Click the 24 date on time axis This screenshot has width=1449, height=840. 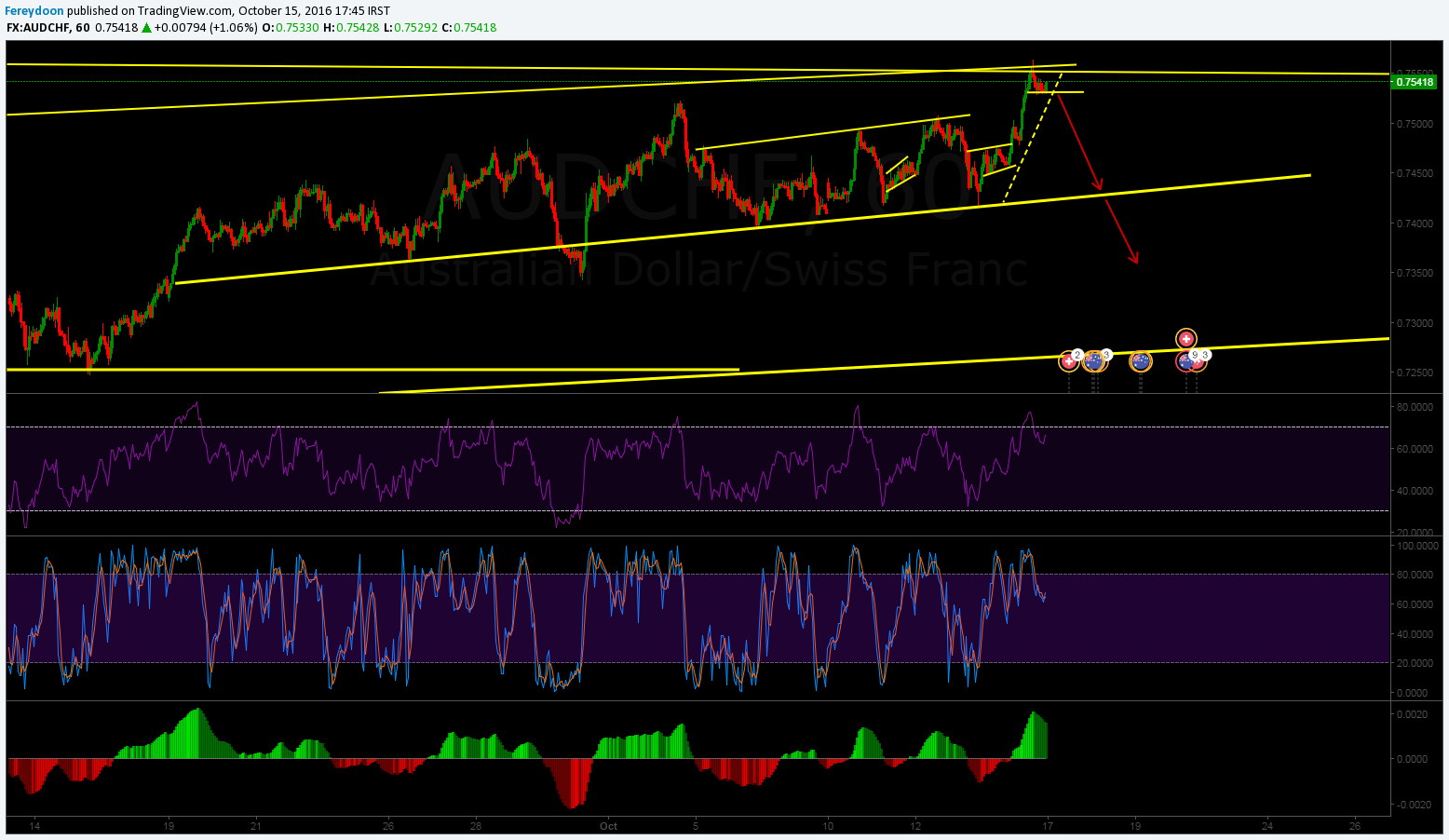coord(1267,826)
